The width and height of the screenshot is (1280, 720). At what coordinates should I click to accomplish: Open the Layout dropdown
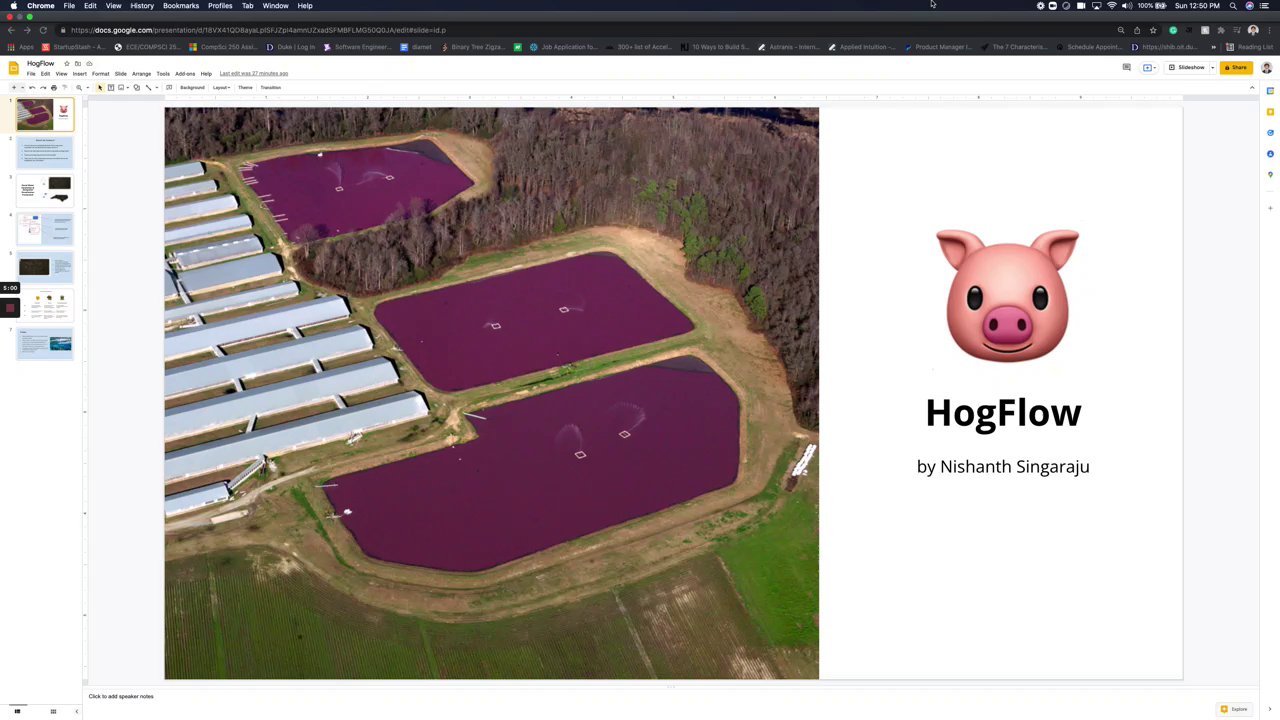click(221, 88)
